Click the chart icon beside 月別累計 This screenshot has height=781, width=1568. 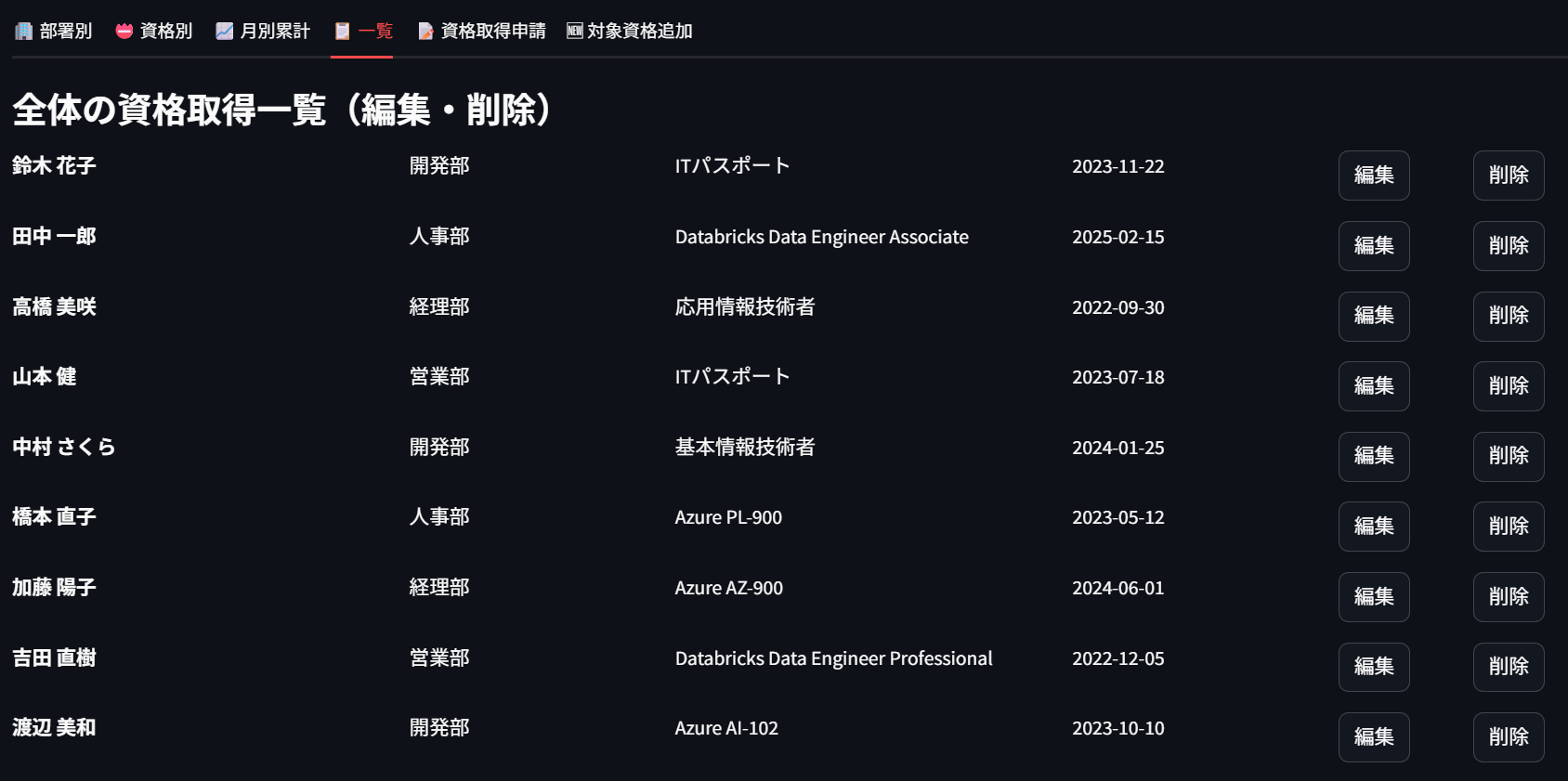225,31
